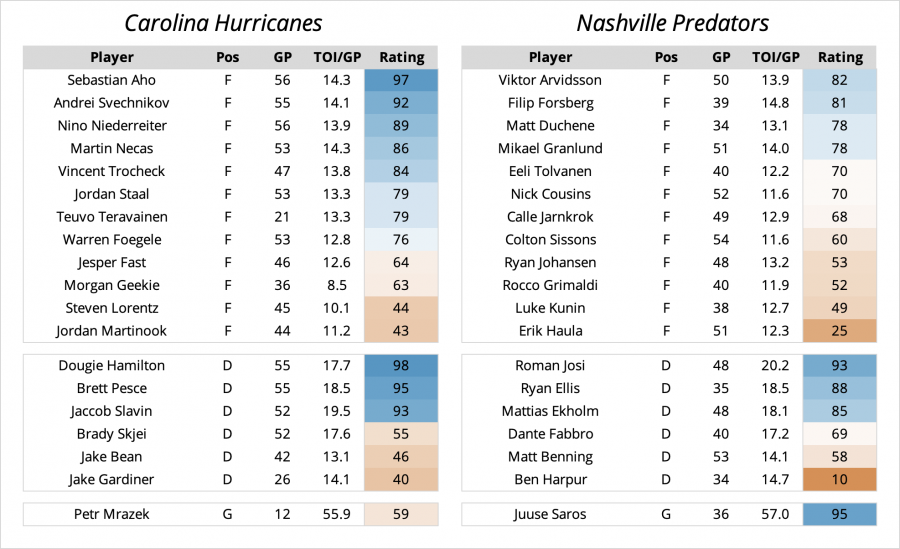This screenshot has width=900, height=549.
Task: Click Sebastian Aho's 97 rating cell
Action: pyautogui.click(x=402, y=80)
